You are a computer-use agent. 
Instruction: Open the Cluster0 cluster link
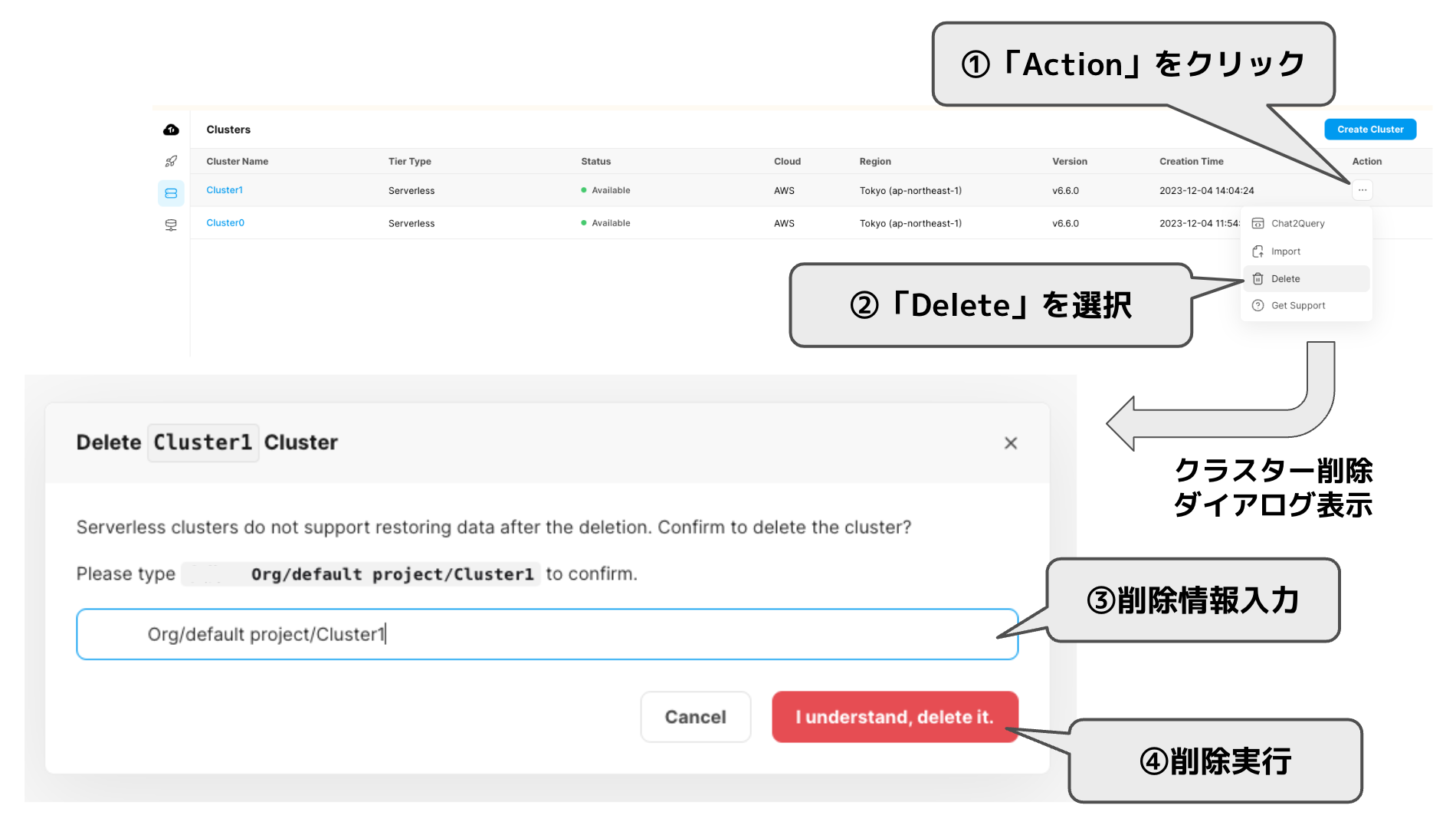click(x=224, y=222)
